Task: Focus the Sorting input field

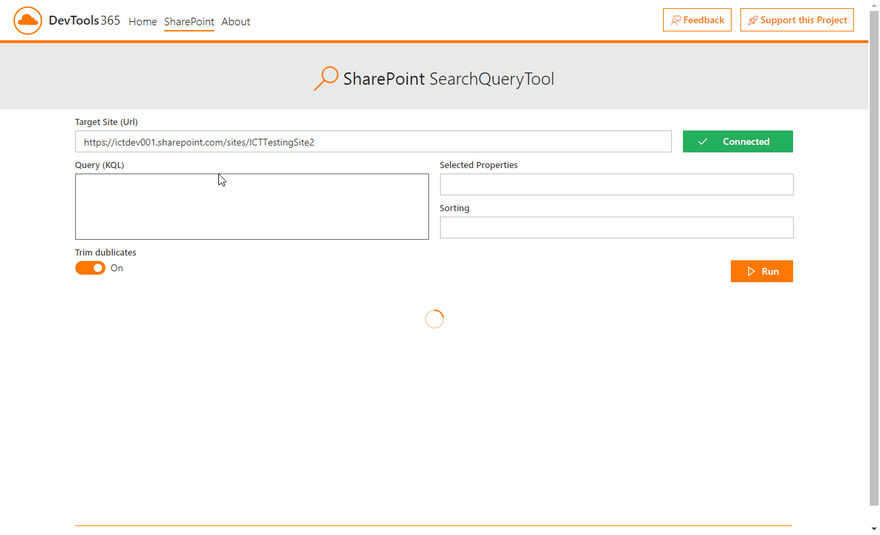Action: [616, 227]
